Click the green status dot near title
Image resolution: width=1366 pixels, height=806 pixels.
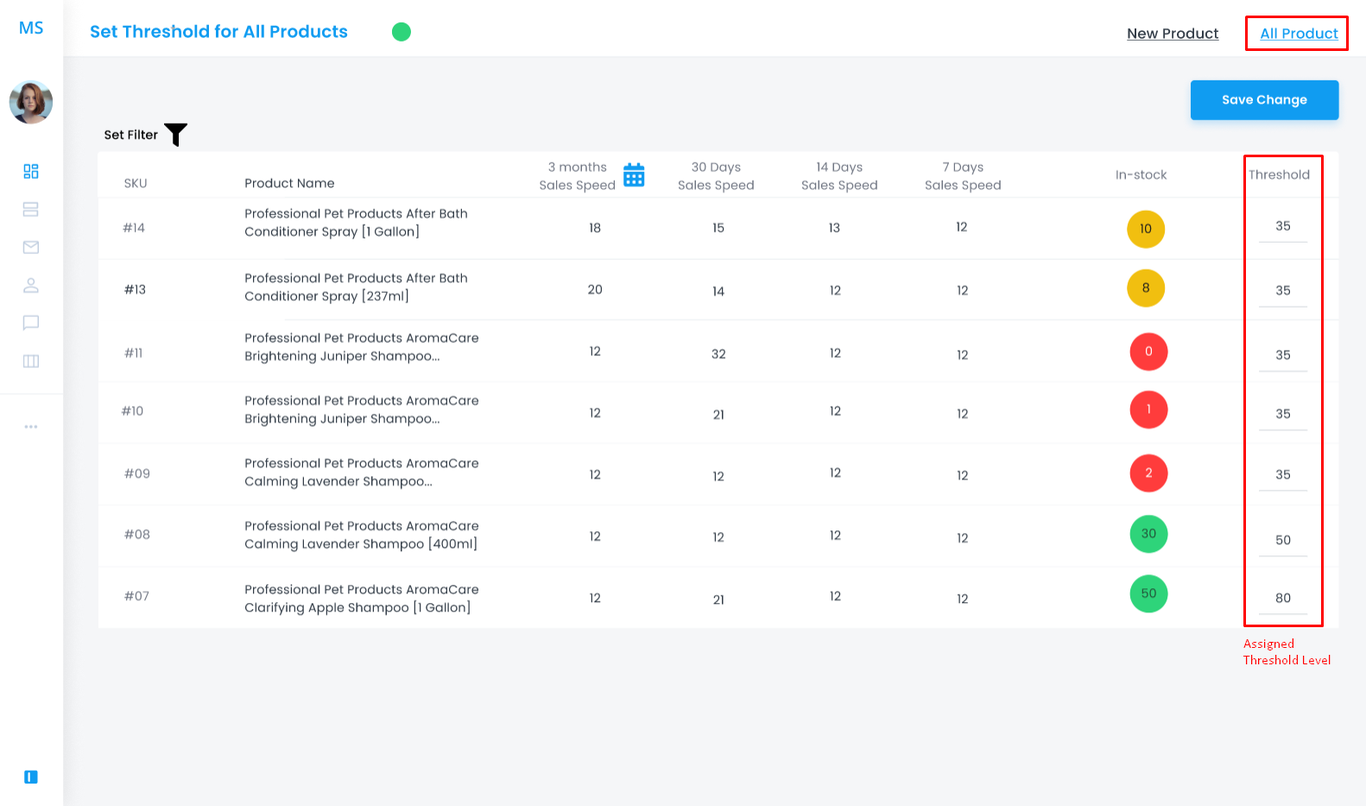coord(401,32)
